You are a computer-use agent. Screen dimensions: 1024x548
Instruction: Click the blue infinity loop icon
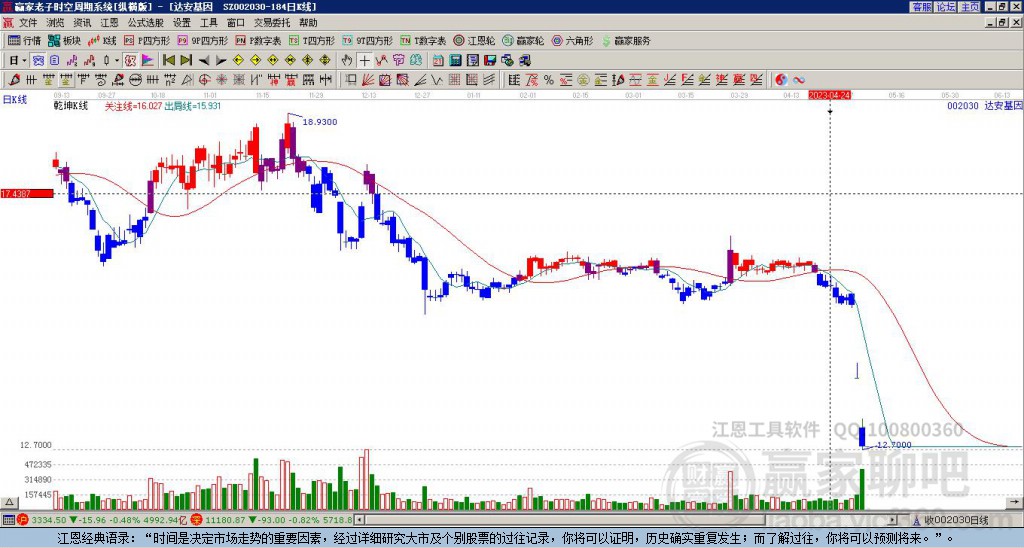point(799,80)
